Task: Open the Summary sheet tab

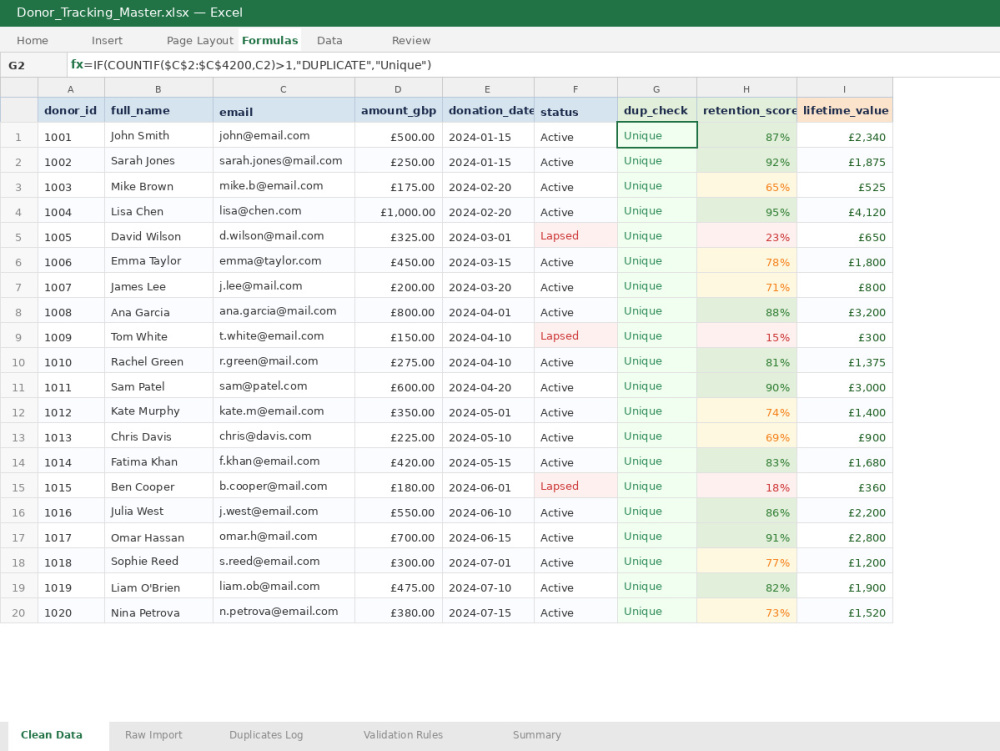Action: (537, 735)
